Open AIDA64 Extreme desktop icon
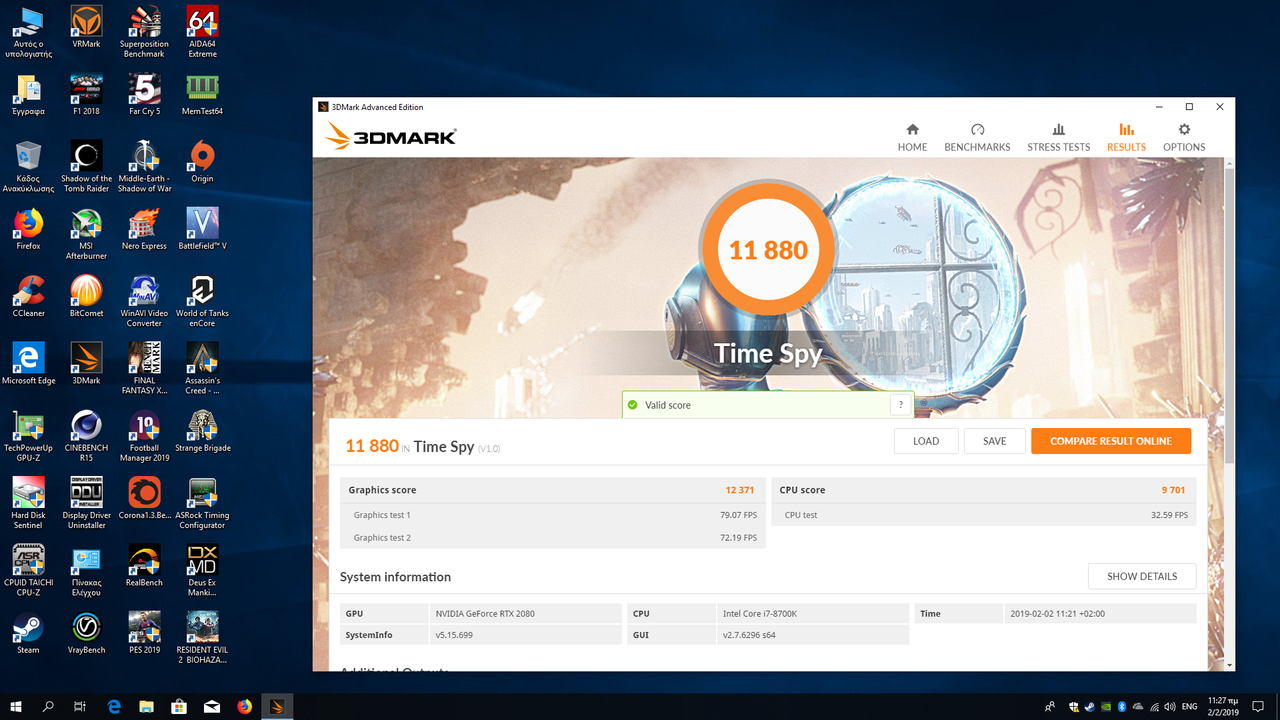 pos(203,32)
